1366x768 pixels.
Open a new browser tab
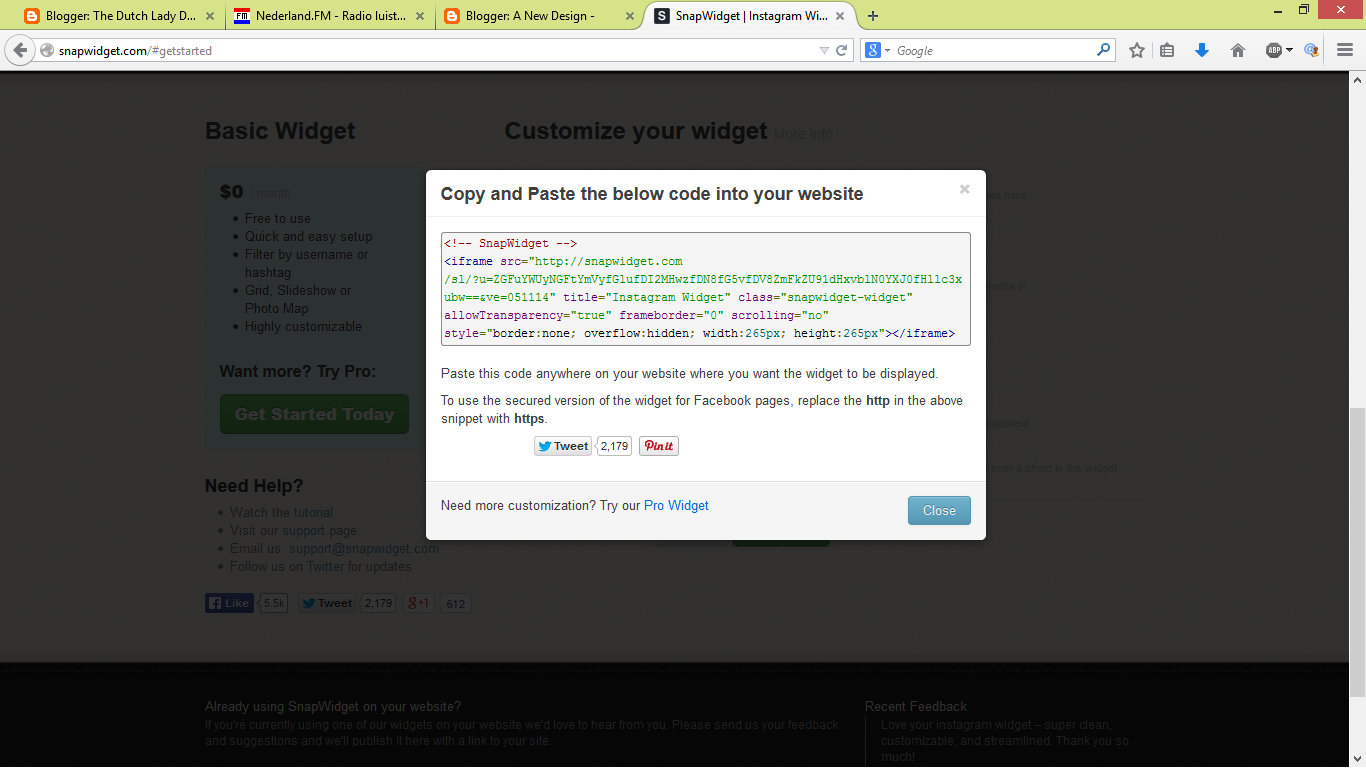[873, 16]
